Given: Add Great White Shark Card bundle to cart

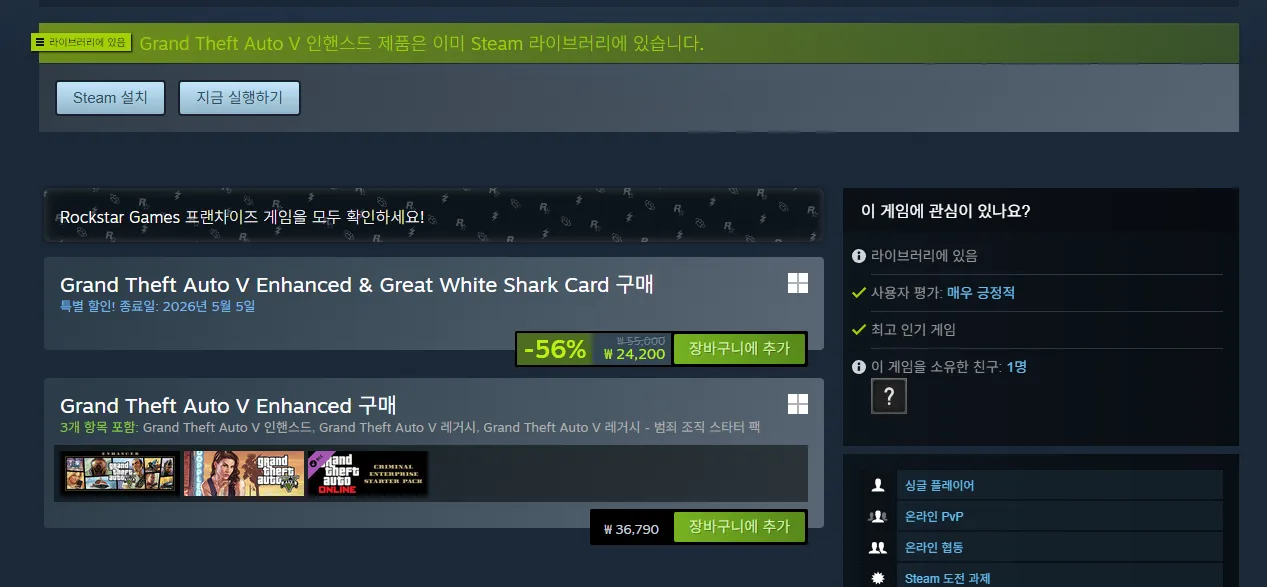Looking at the screenshot, I should (739, 348).
